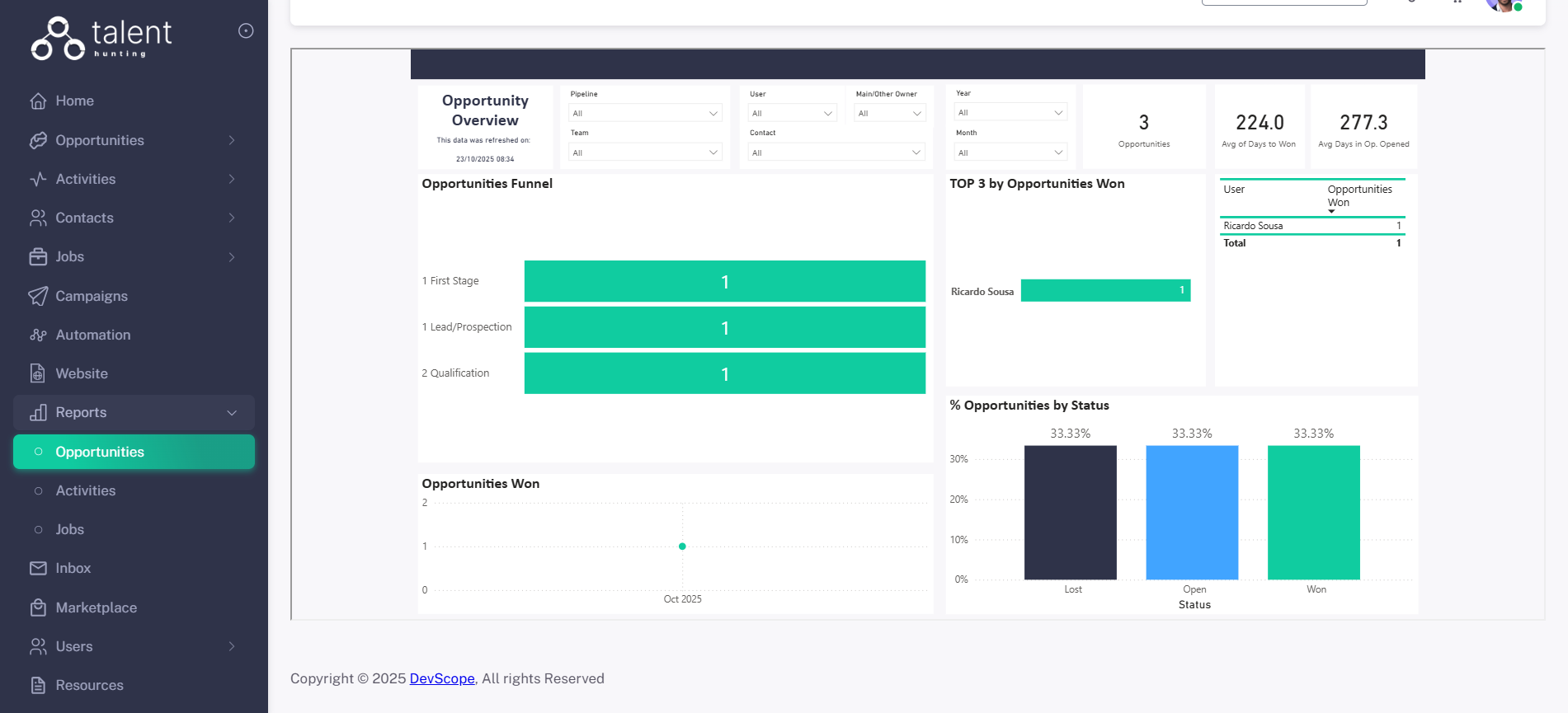
Task: Click the Marketplace bag icon
Action: click(x=38, y=607)
